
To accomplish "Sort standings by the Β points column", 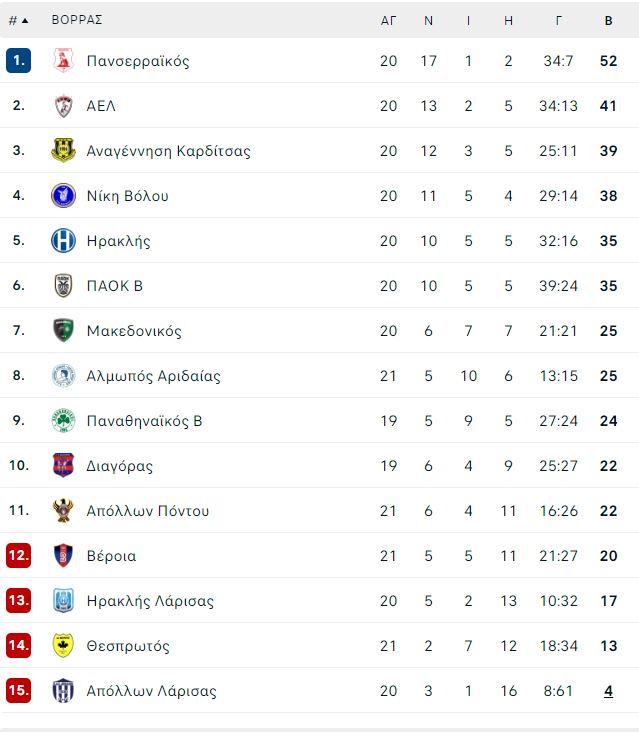I will [x=608, y=21].
